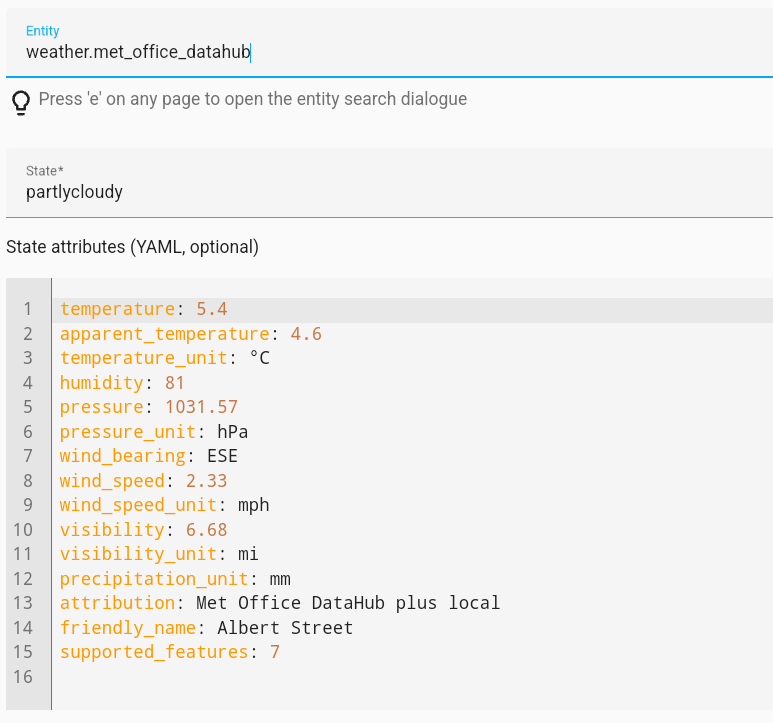Click the wind_speed_unit mph value
Image resolution: width=773 pixels, height=723 pixels.
click(254, 505)
